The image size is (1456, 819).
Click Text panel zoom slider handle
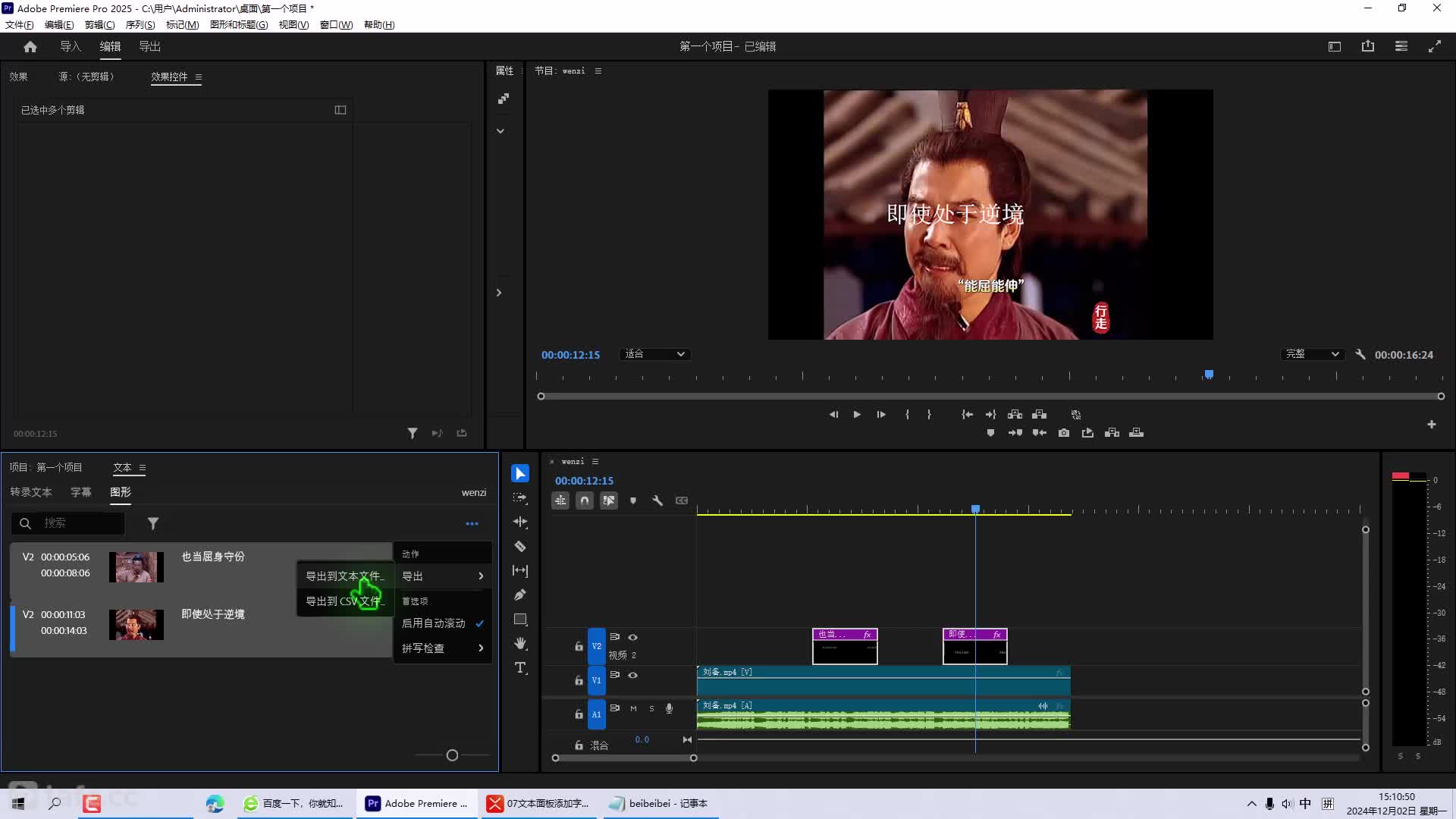pos(452,756)
